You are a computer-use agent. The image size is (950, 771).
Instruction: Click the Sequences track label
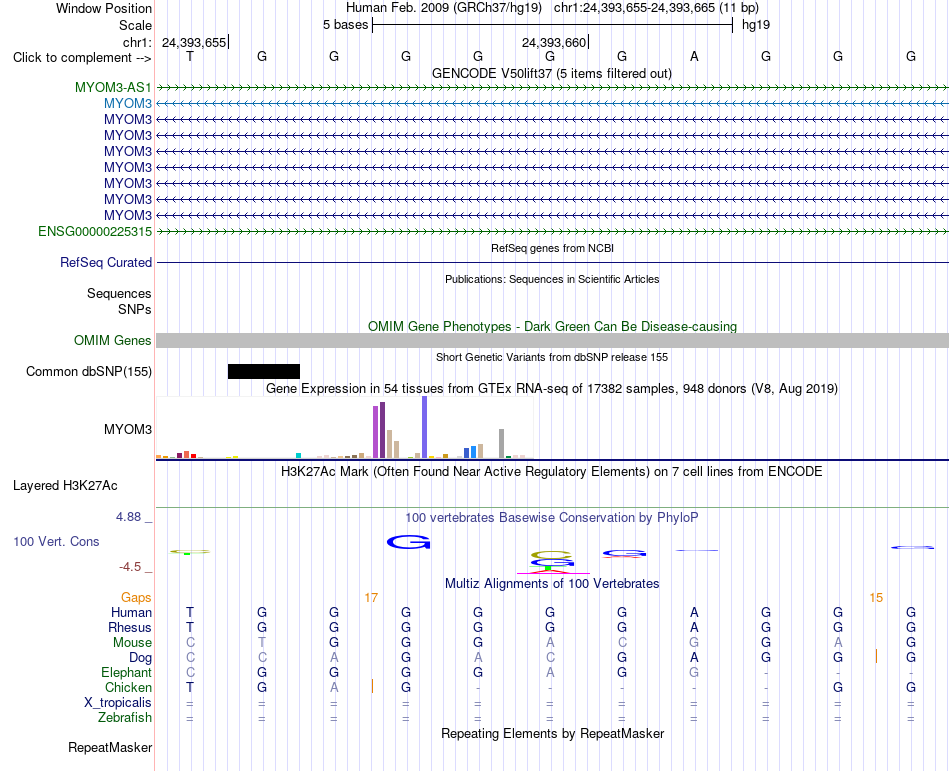[x=119, y=293]
